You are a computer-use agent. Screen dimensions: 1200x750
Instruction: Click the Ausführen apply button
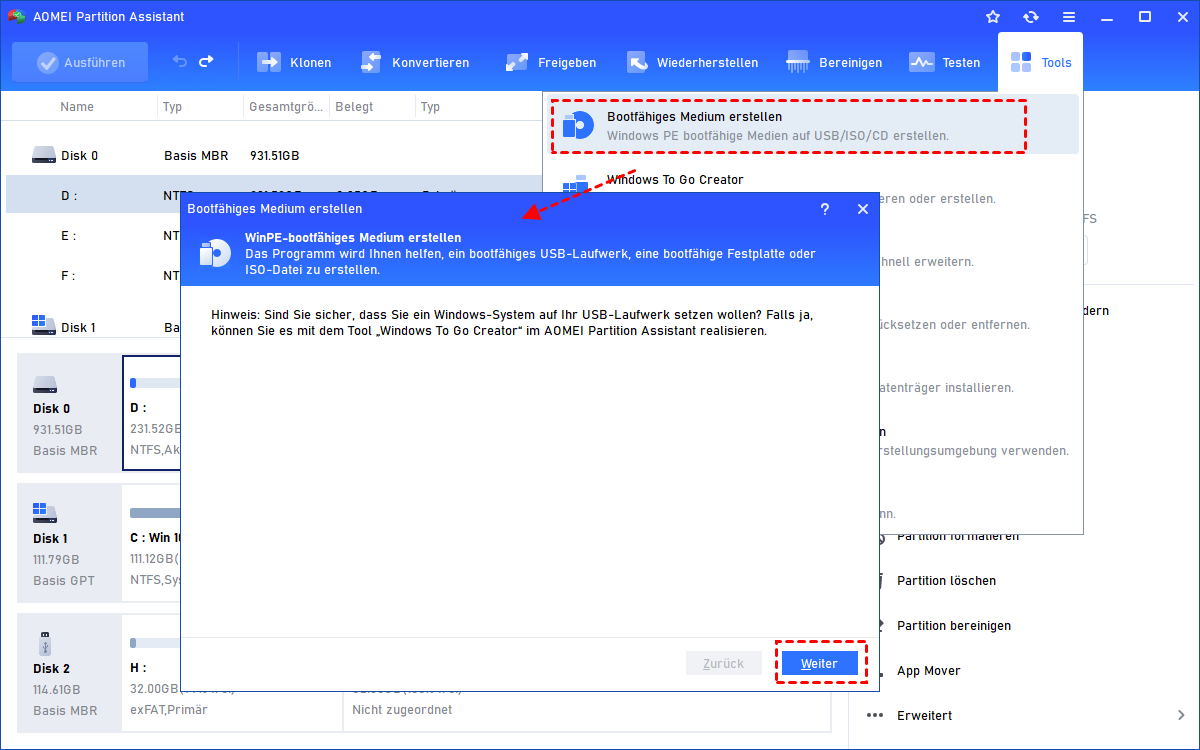80,62
